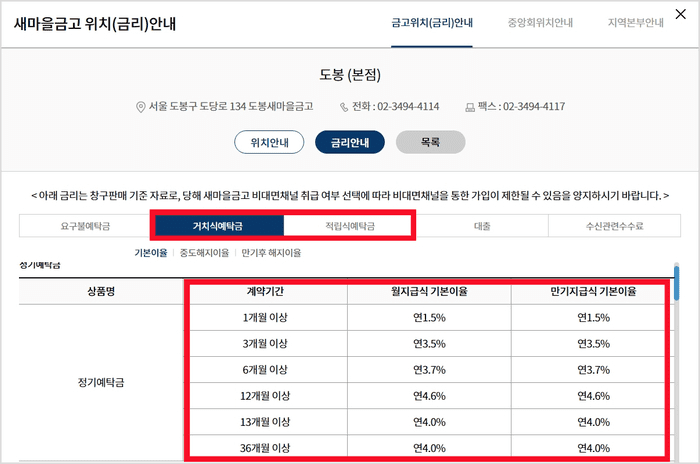700x464 pixels.
Task: Click the 정기예탁금 product name cell
Action: coord(101,382)
